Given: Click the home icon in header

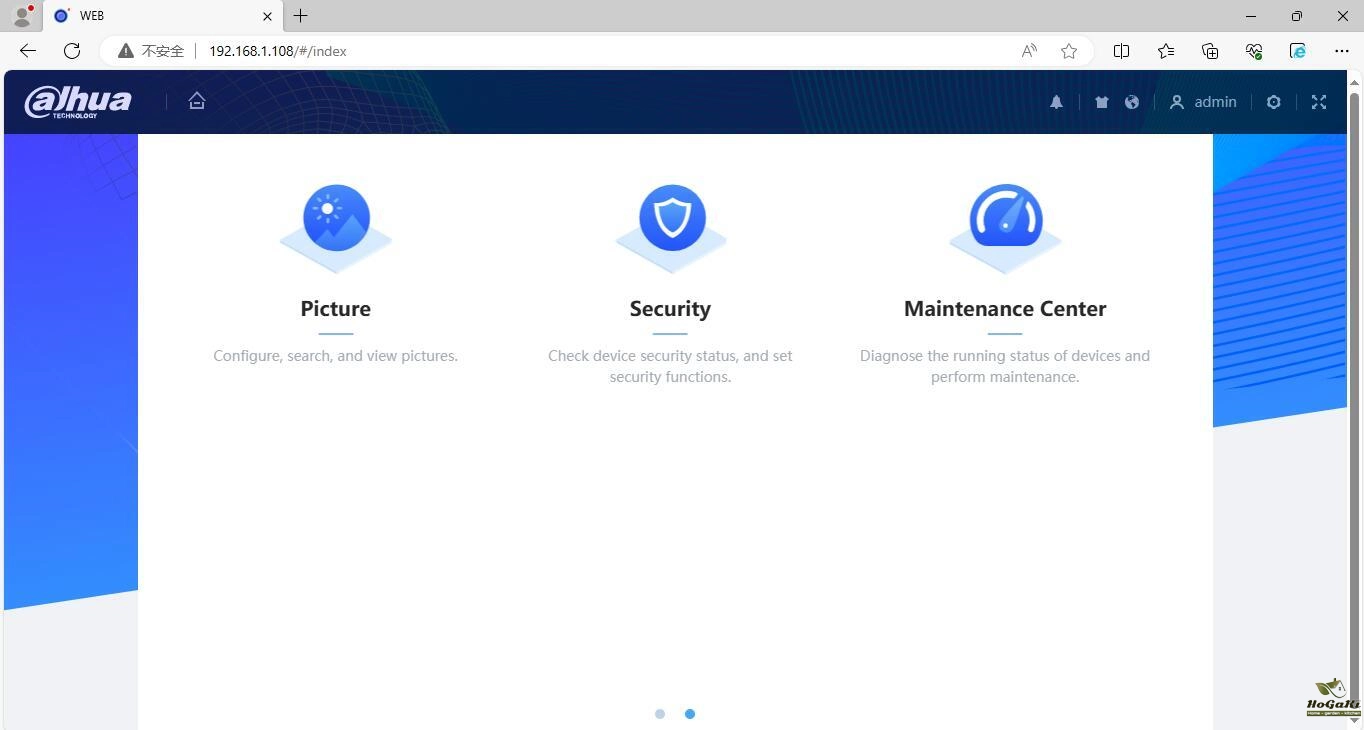Looking at the screenshot, I should pos(197,101).
